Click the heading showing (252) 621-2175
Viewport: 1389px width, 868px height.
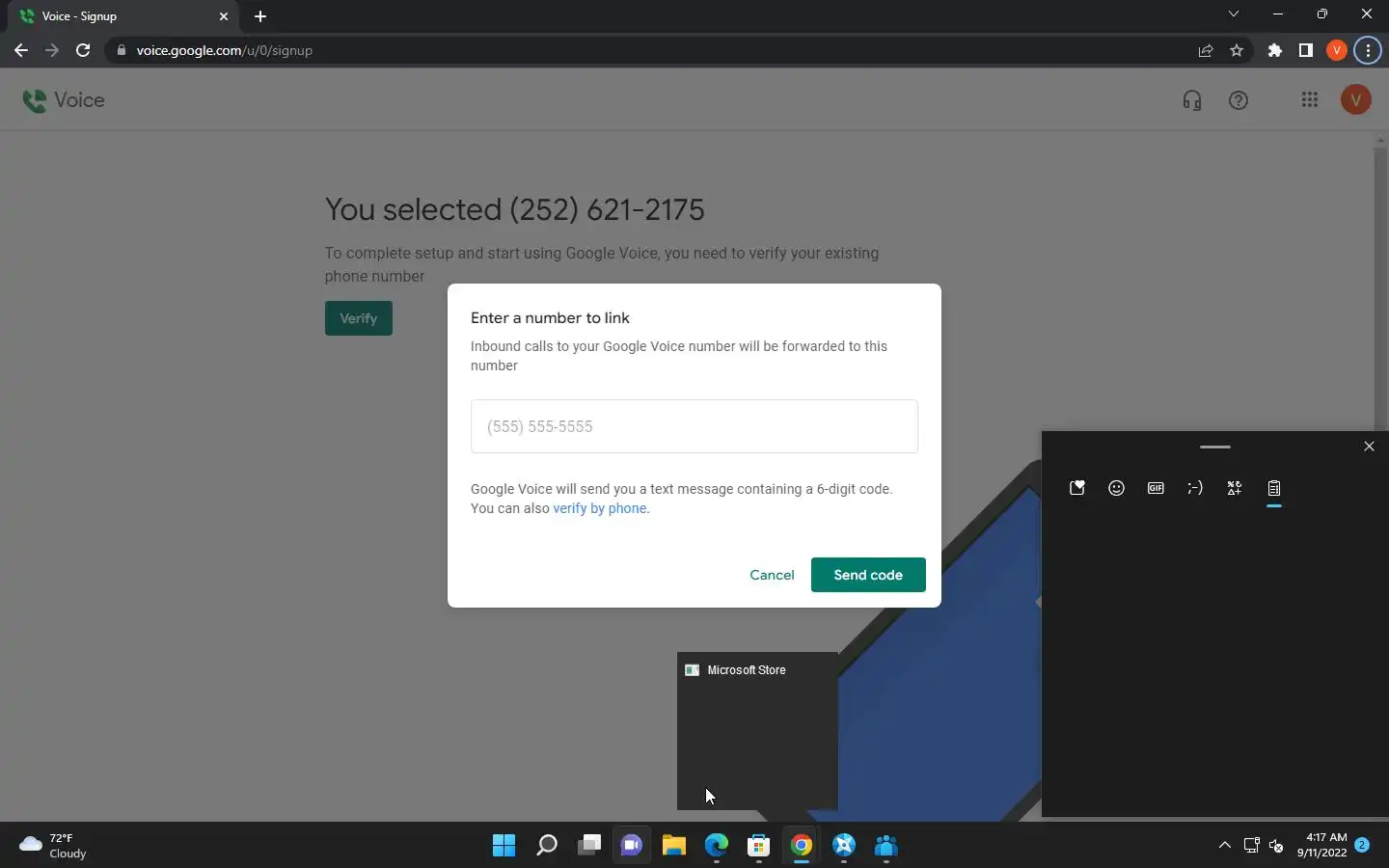point(514,209)
